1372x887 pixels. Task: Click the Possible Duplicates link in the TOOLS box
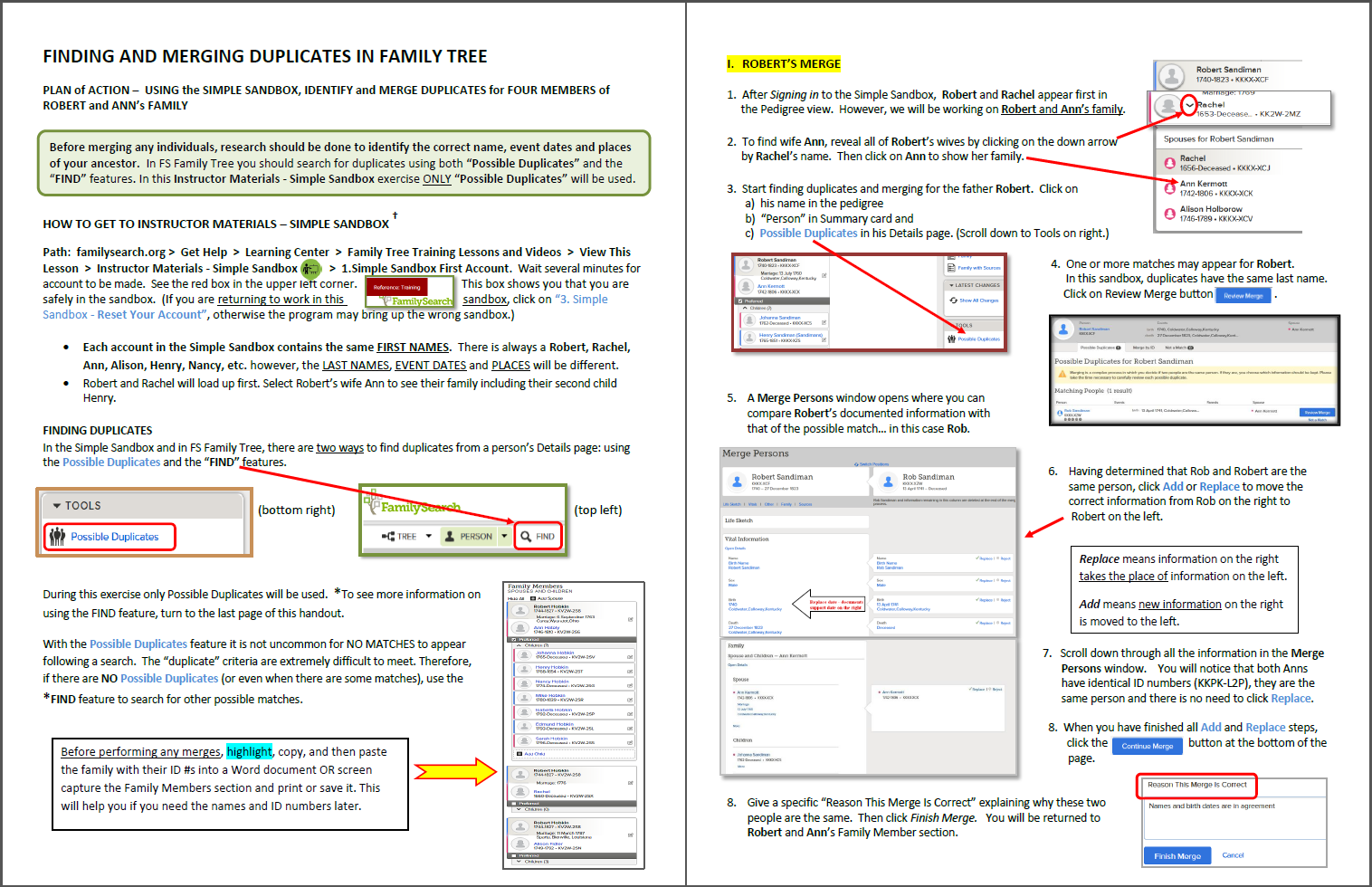click(115, 537)
